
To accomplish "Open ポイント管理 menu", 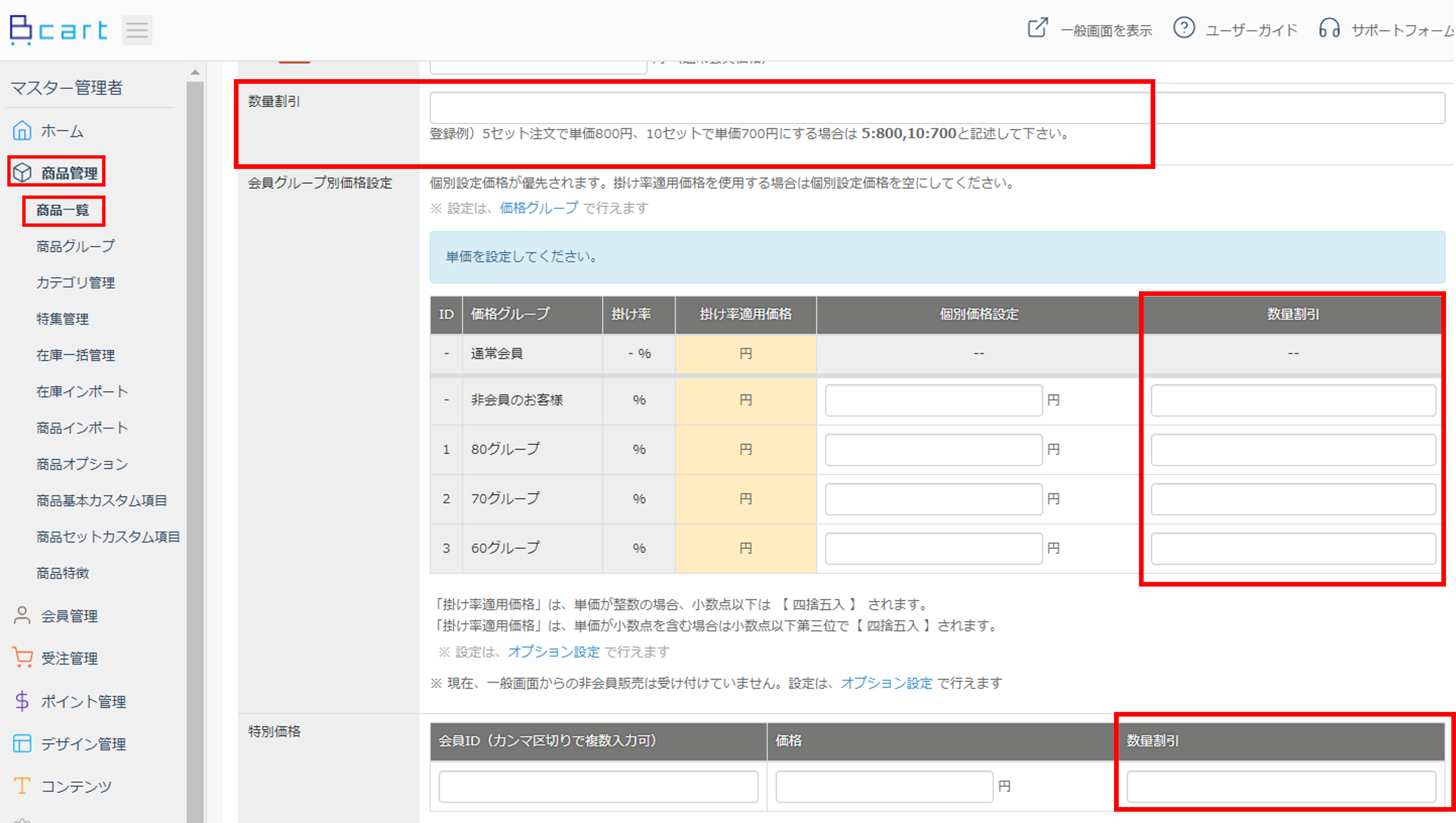I will point(83,702).
